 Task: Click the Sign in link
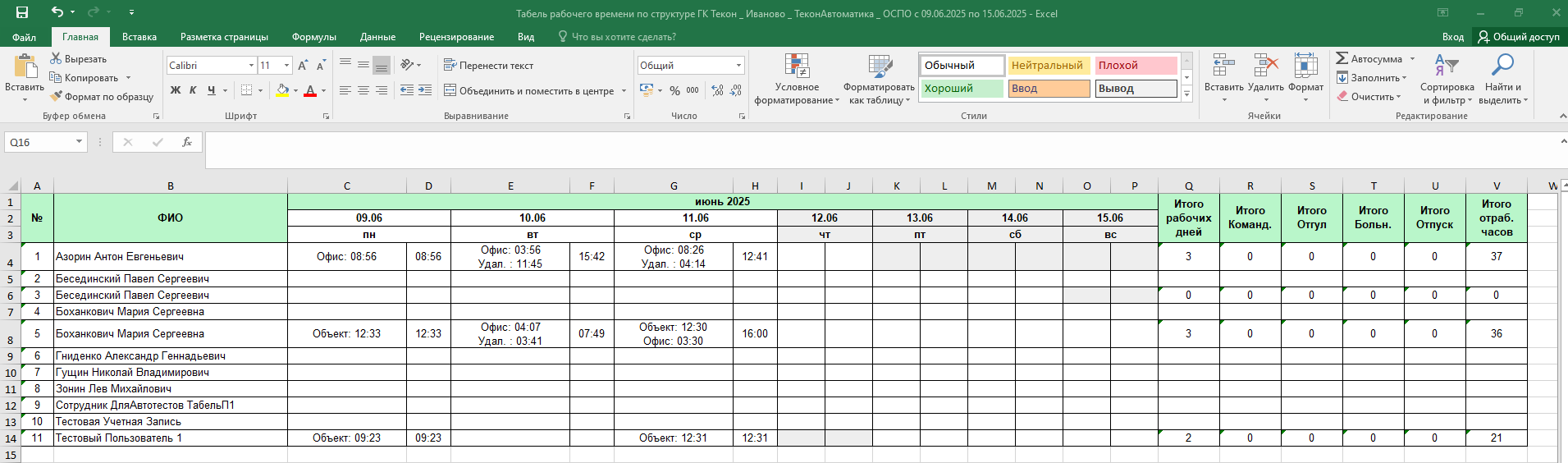[x=1452, y=37]
